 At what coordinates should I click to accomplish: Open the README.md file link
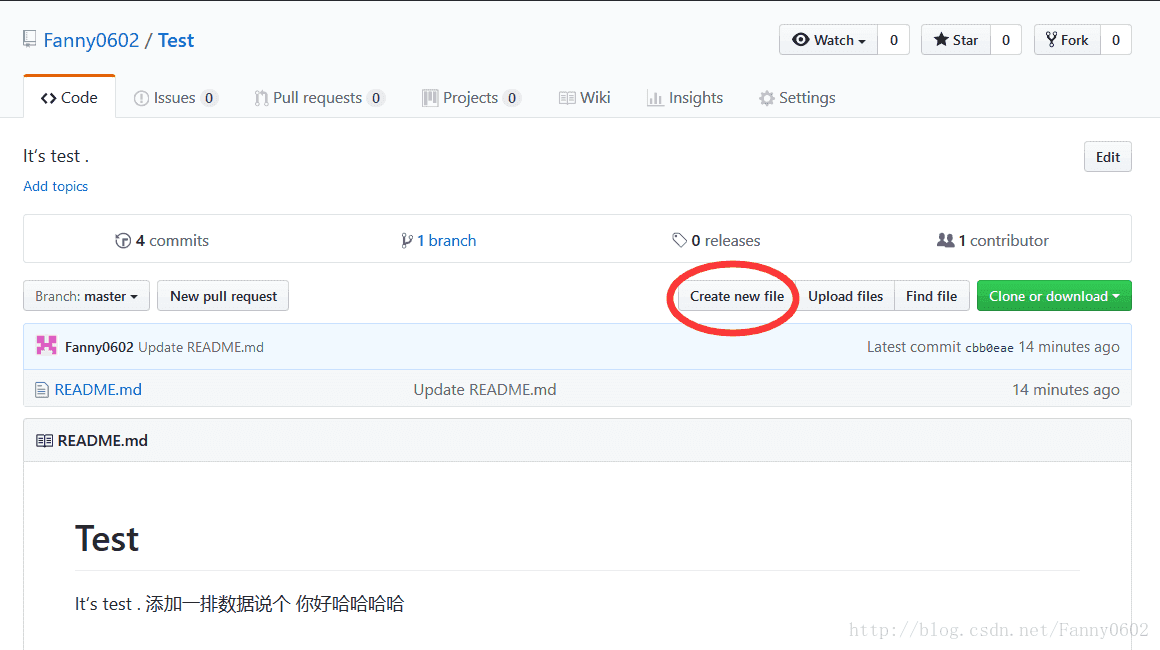98,390
